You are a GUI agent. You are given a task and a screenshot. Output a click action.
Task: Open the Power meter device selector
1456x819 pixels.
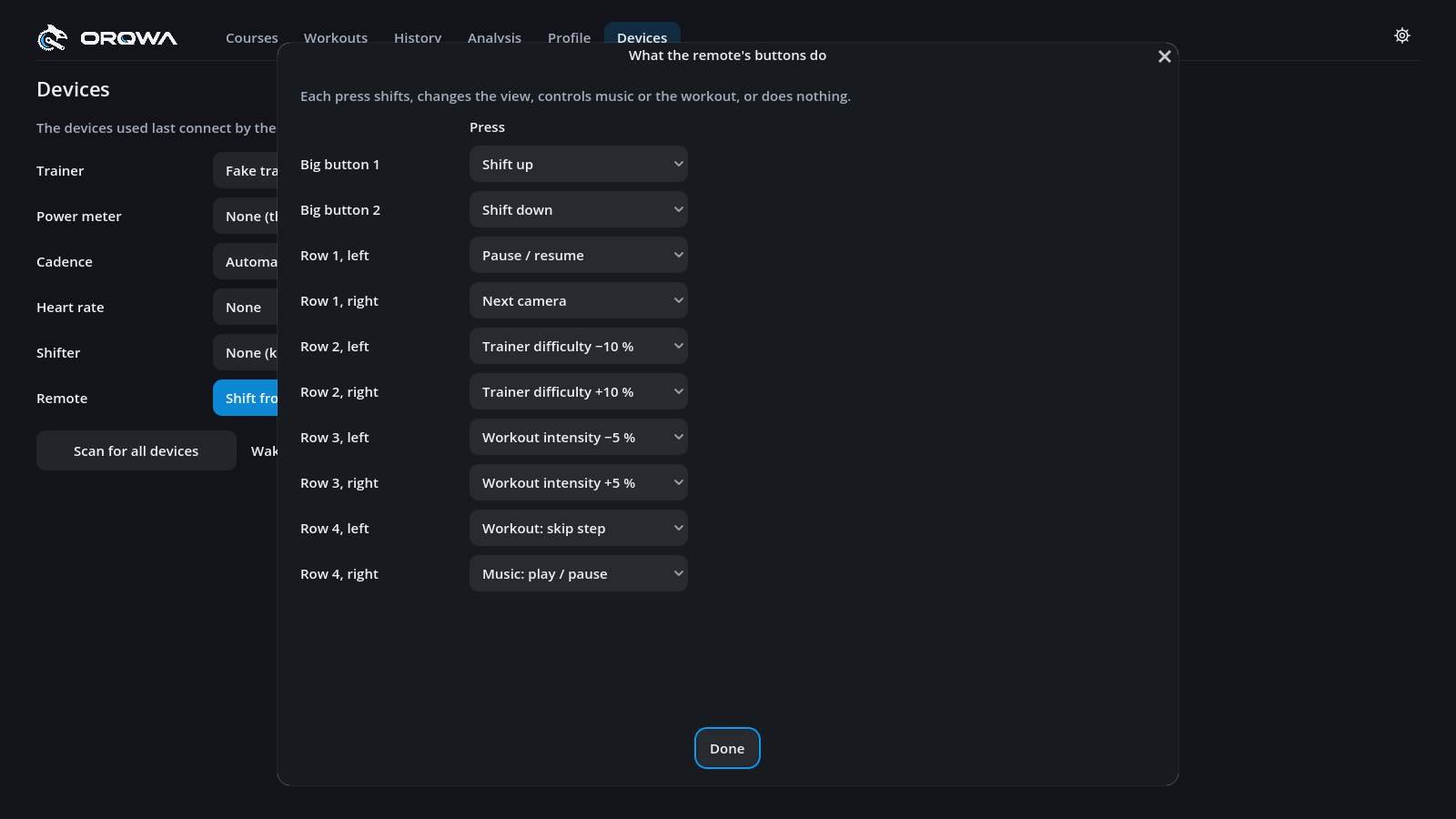[246, 216]
